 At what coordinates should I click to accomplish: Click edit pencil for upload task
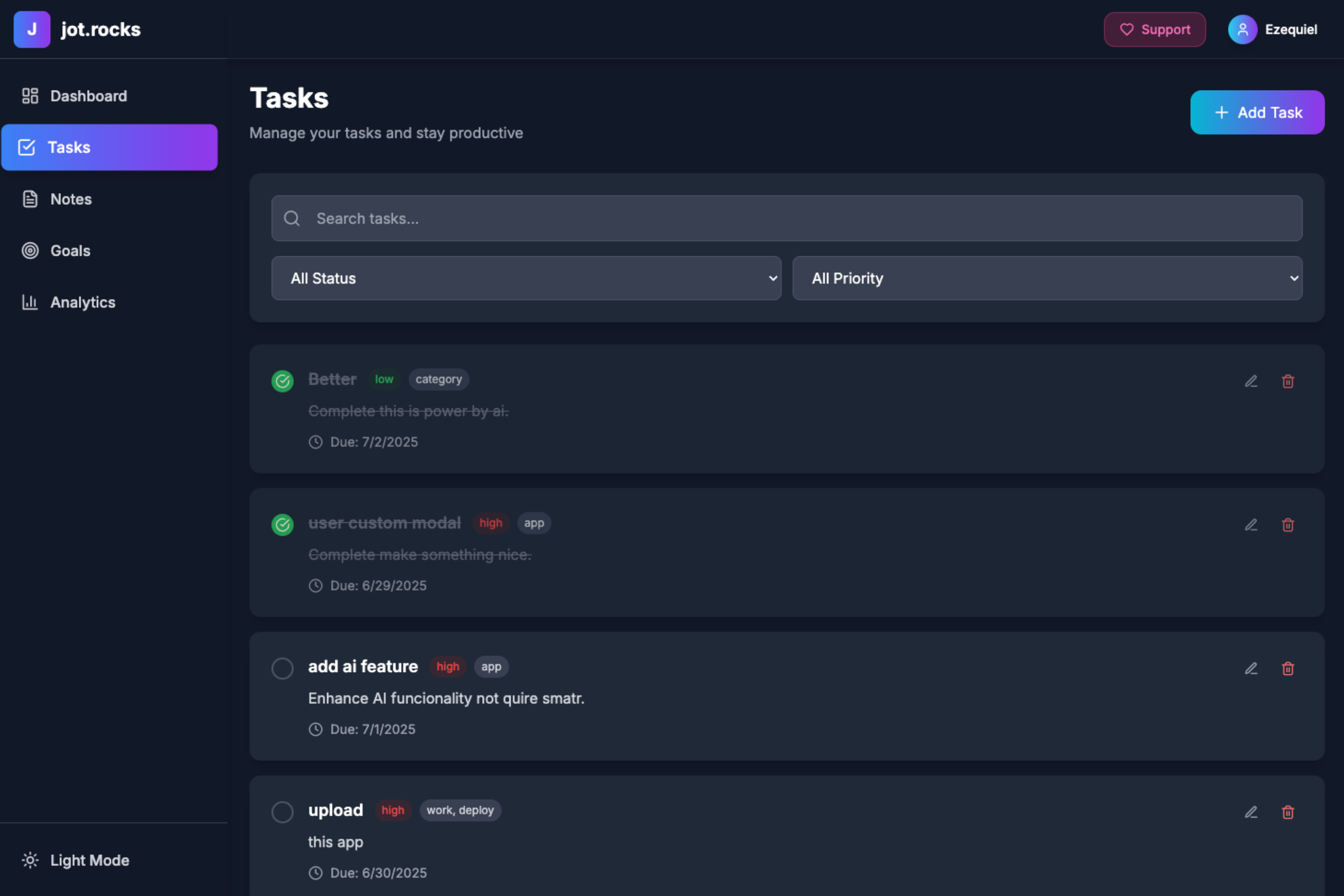click(1251, 812)
